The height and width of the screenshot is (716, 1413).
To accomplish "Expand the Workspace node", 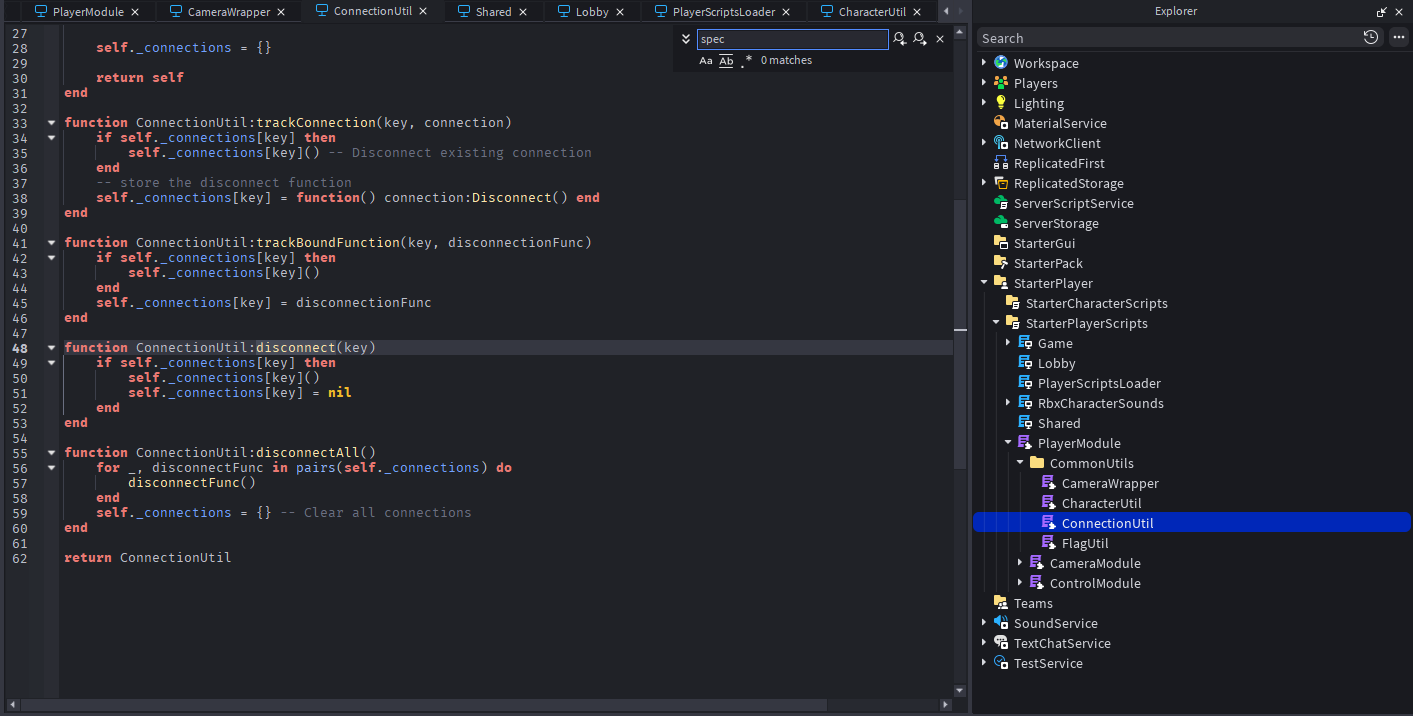I will pos(984,62).
